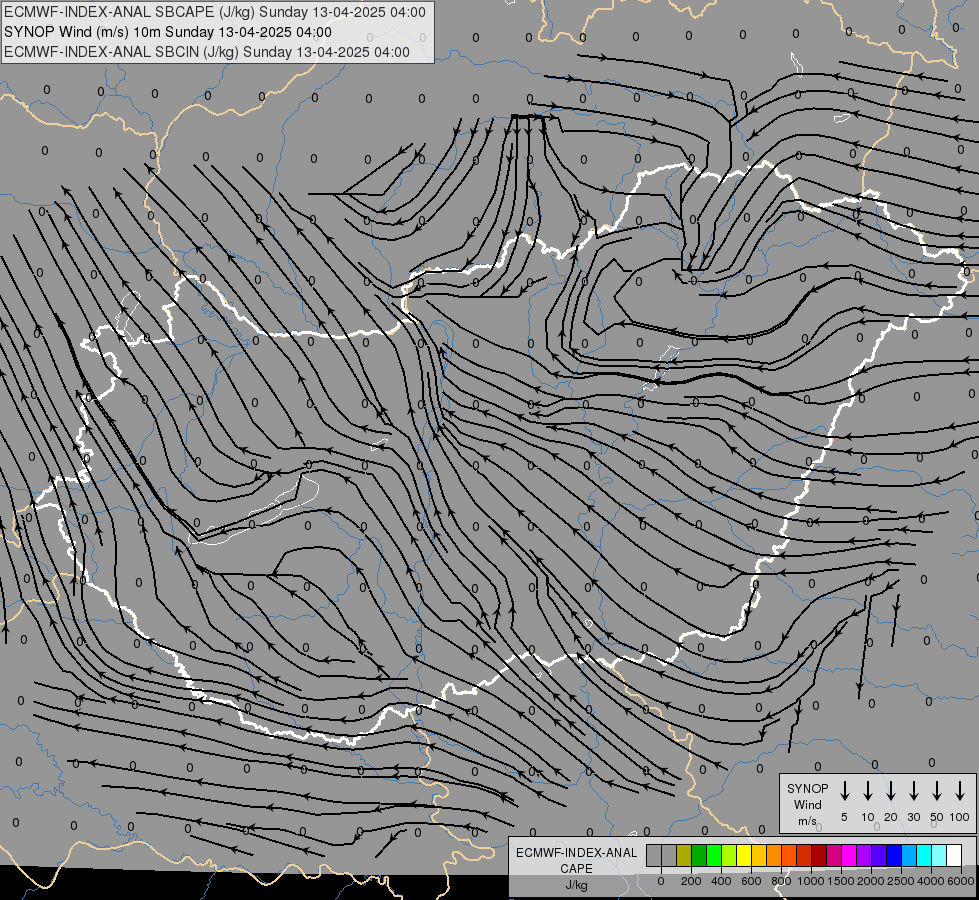This screenshot has width=979, height=900.
Task: Pick the dark green CAPE scale swatch
Action: (699, 856)
